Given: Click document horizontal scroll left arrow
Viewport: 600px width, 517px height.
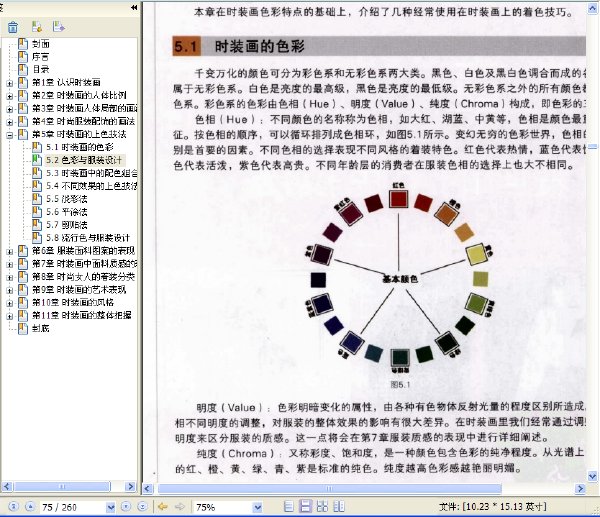Looking at the screenshot, I should click(x=148, y=489).
